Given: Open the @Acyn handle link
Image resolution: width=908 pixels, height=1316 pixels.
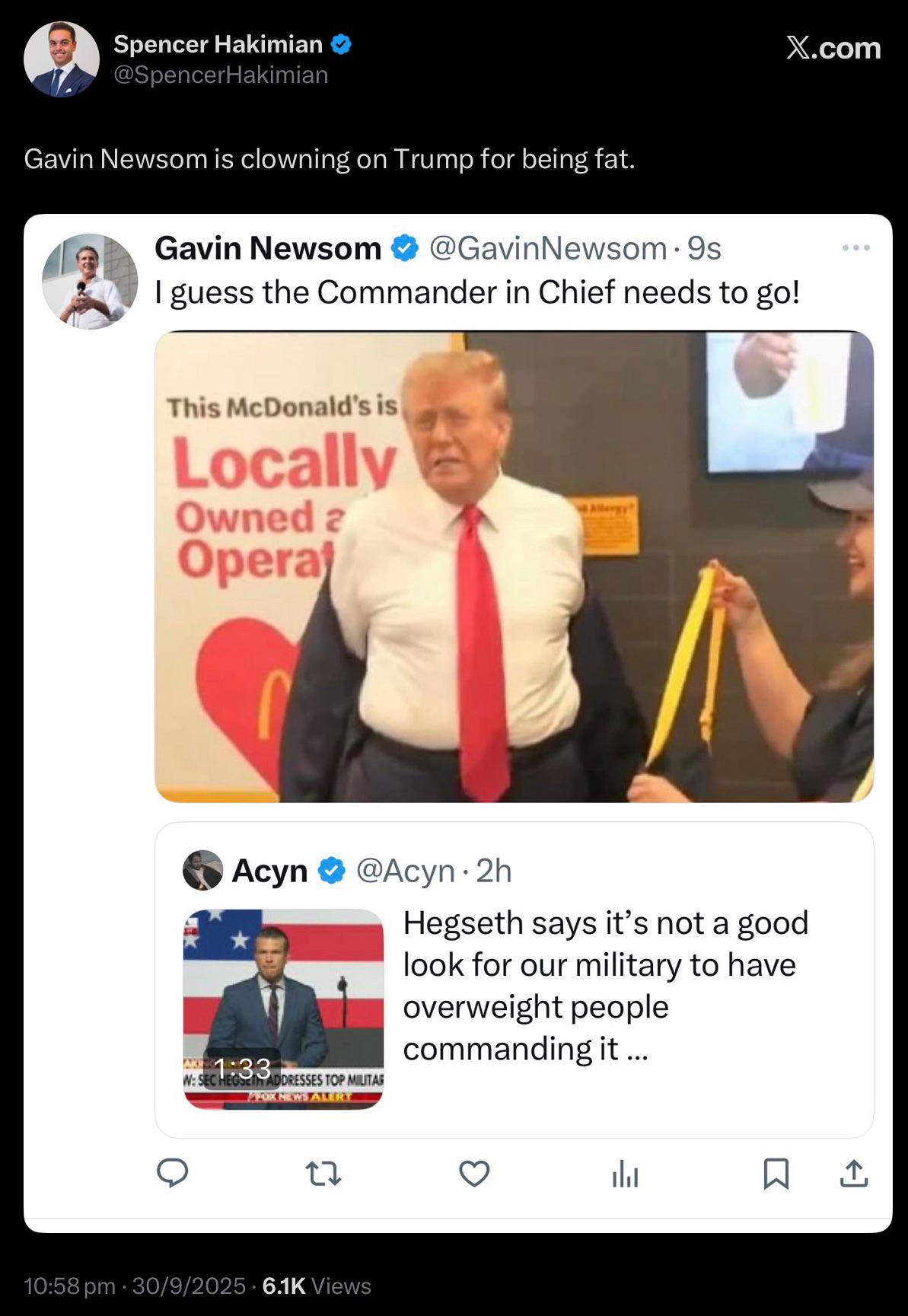Looking at the screenshot, I should [406, 871].
